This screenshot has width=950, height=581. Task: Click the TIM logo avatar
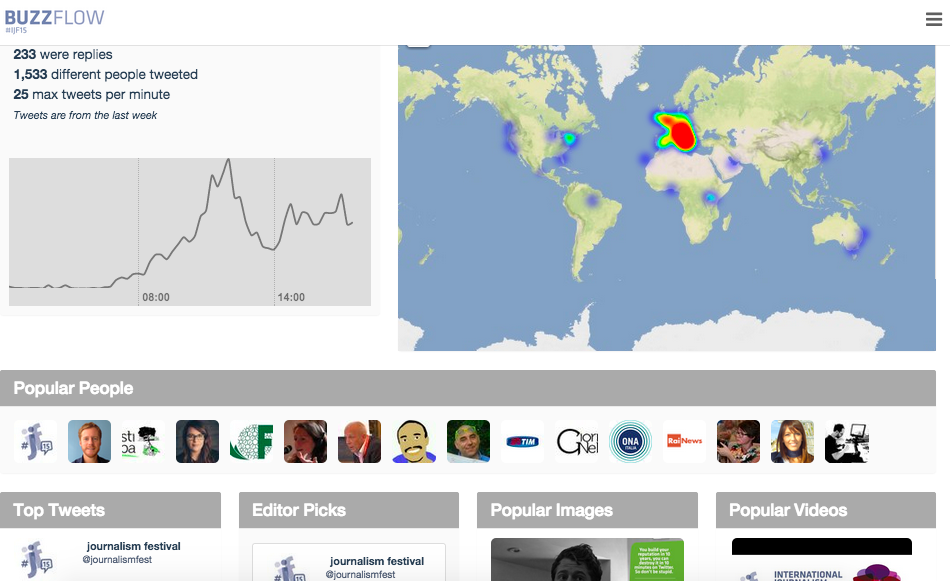[522, 441]
